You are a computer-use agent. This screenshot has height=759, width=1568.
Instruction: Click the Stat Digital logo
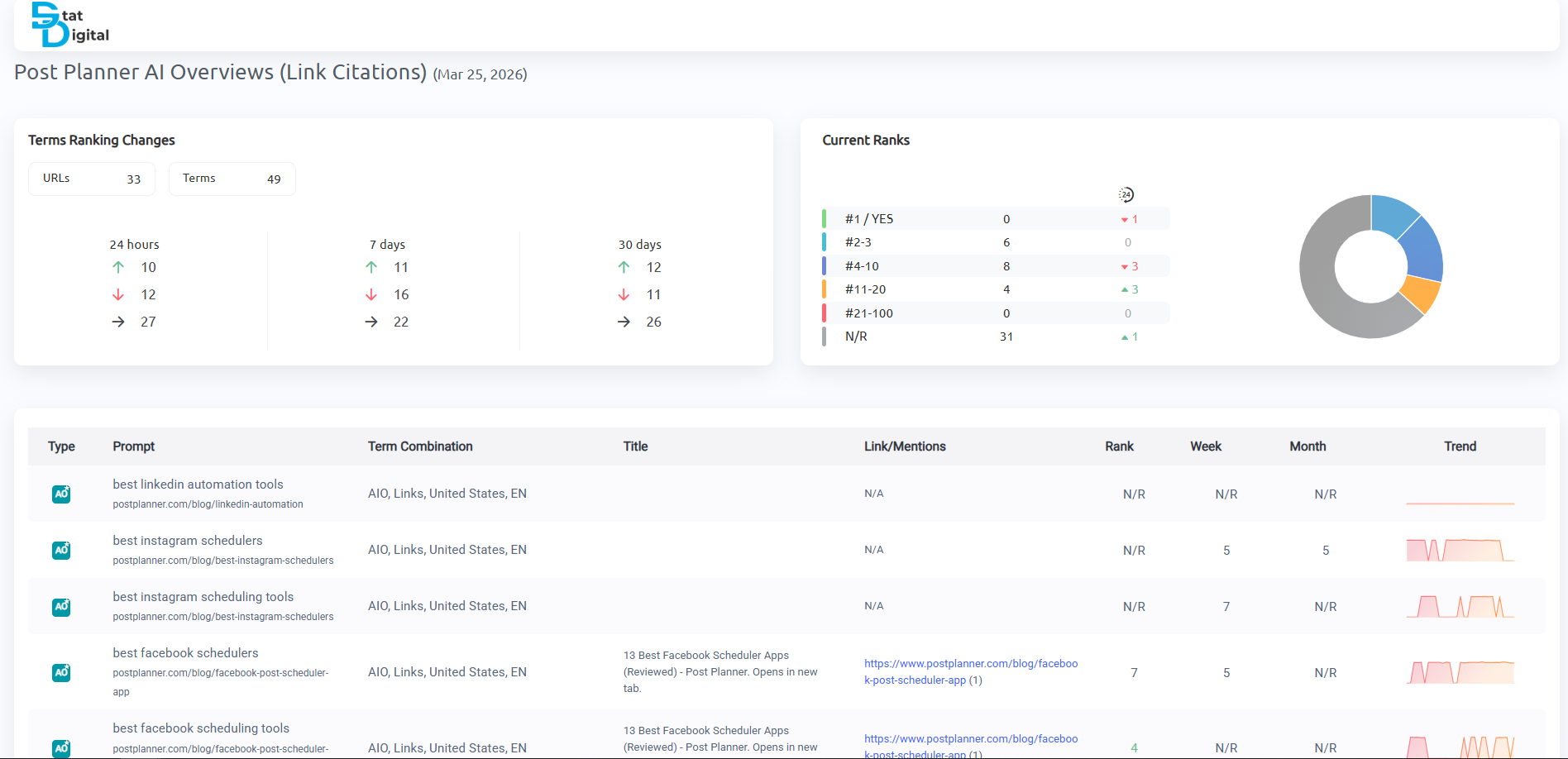pos(70,24)
